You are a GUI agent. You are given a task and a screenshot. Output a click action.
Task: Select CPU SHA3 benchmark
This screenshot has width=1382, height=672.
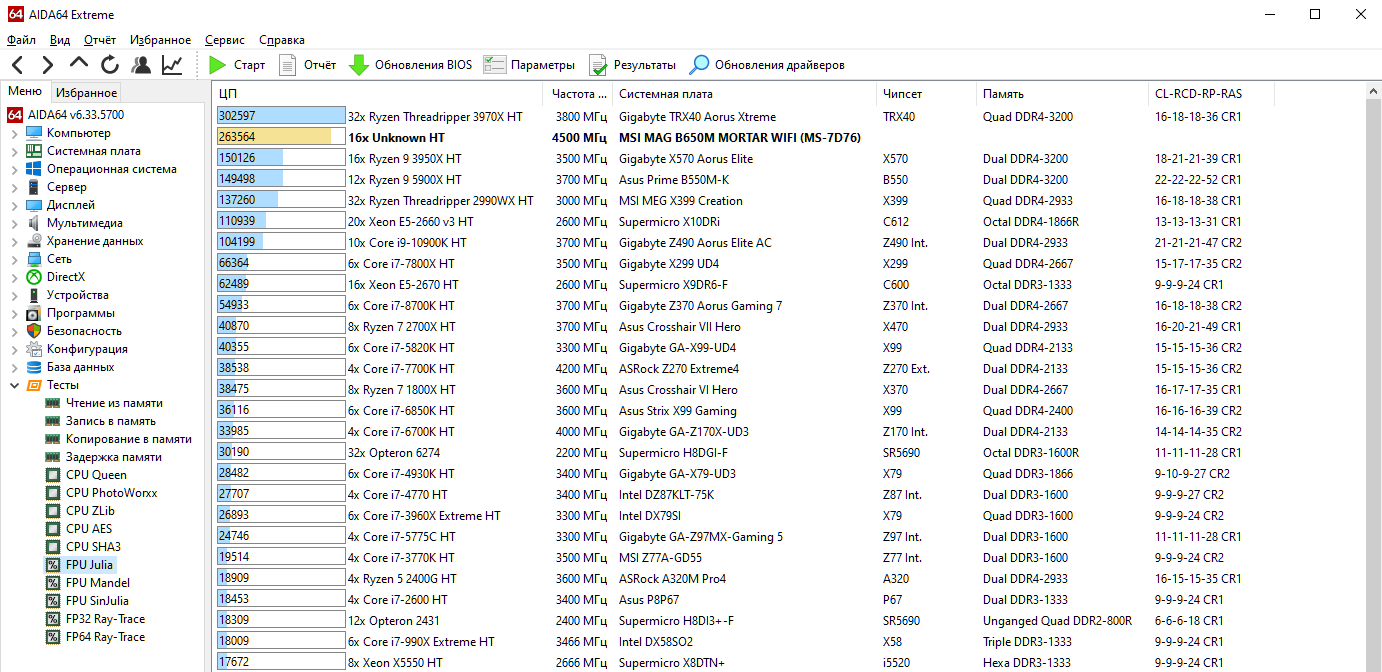[93, 547]
